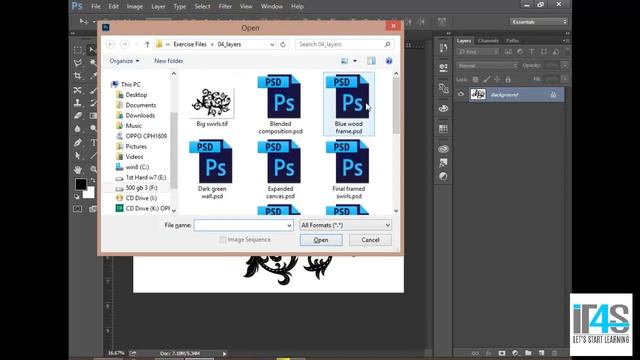Screen dimensions: 640x360
Task: Select the Blur tool
Action: pos(78,129)
